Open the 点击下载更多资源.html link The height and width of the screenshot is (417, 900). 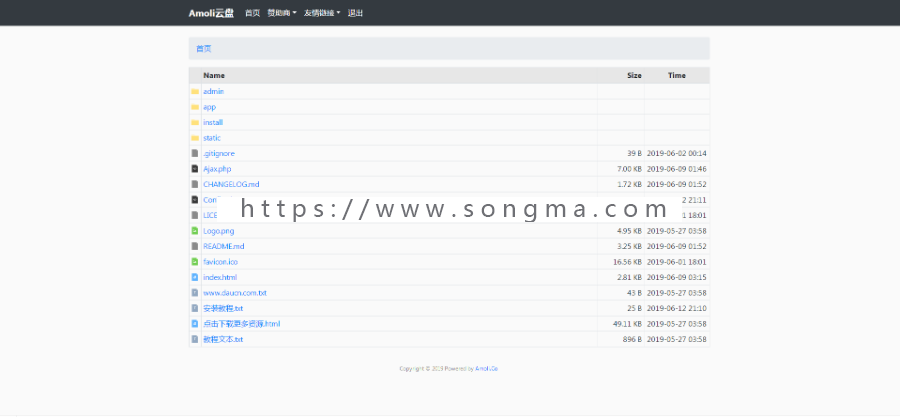[242, 324]
